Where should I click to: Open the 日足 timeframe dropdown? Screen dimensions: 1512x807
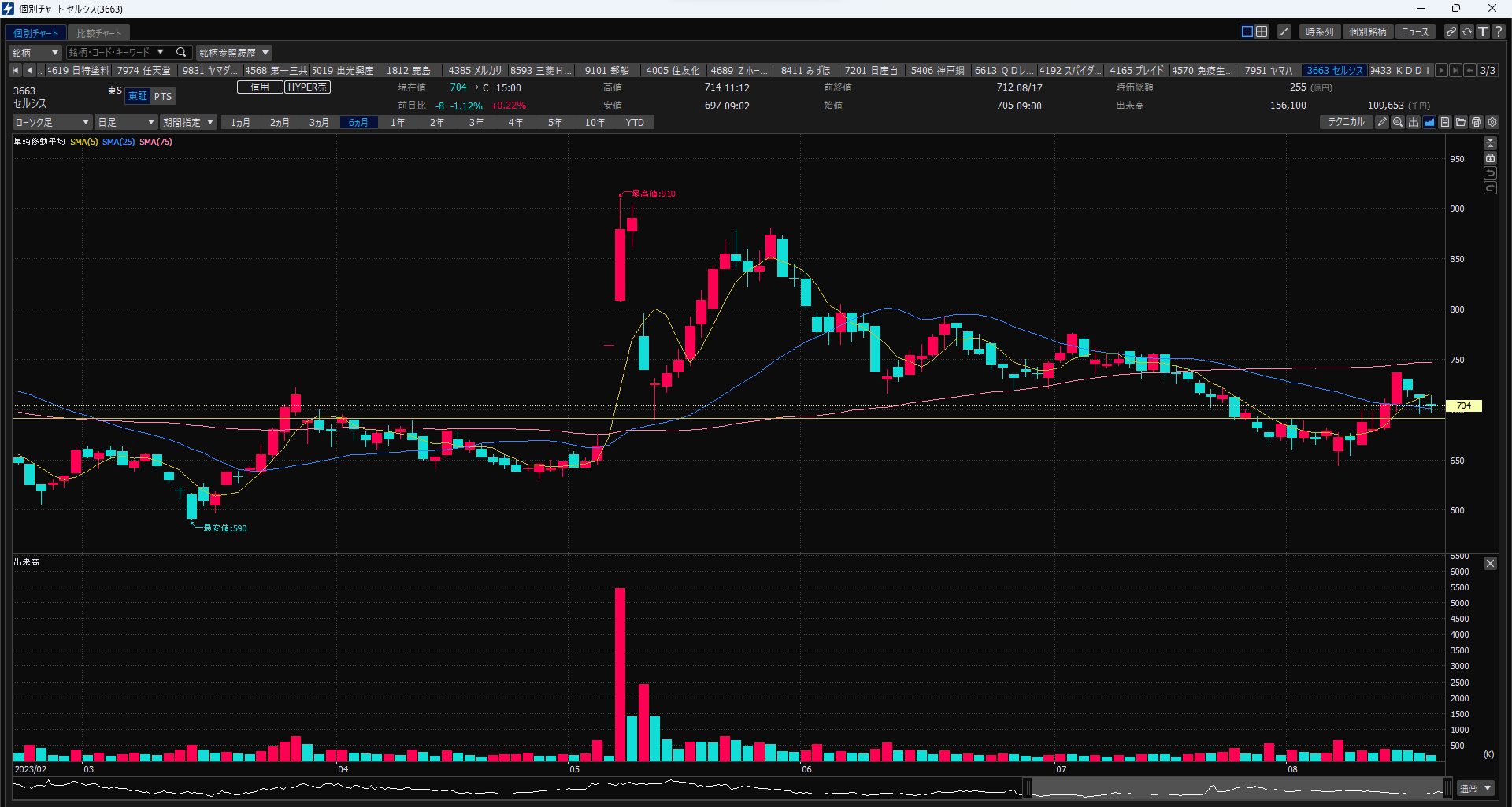pos(126,122)
